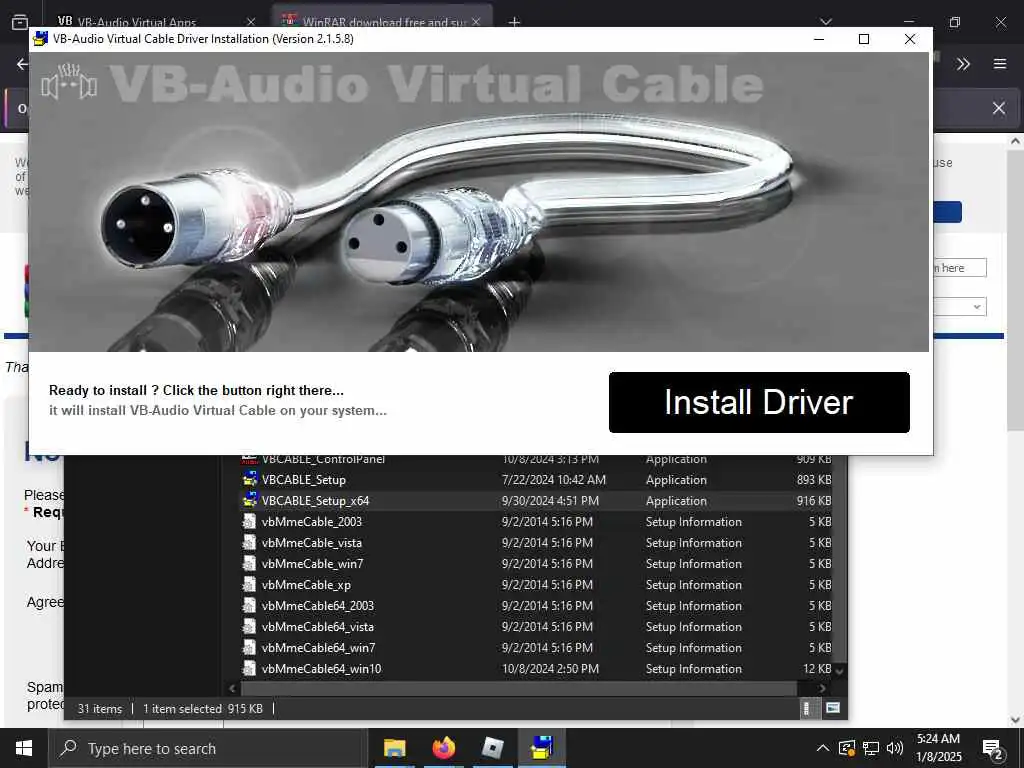Click the Windows search box
This screenshot has height=768, width=1024.
pyautogui.click(x=208, y=748)
